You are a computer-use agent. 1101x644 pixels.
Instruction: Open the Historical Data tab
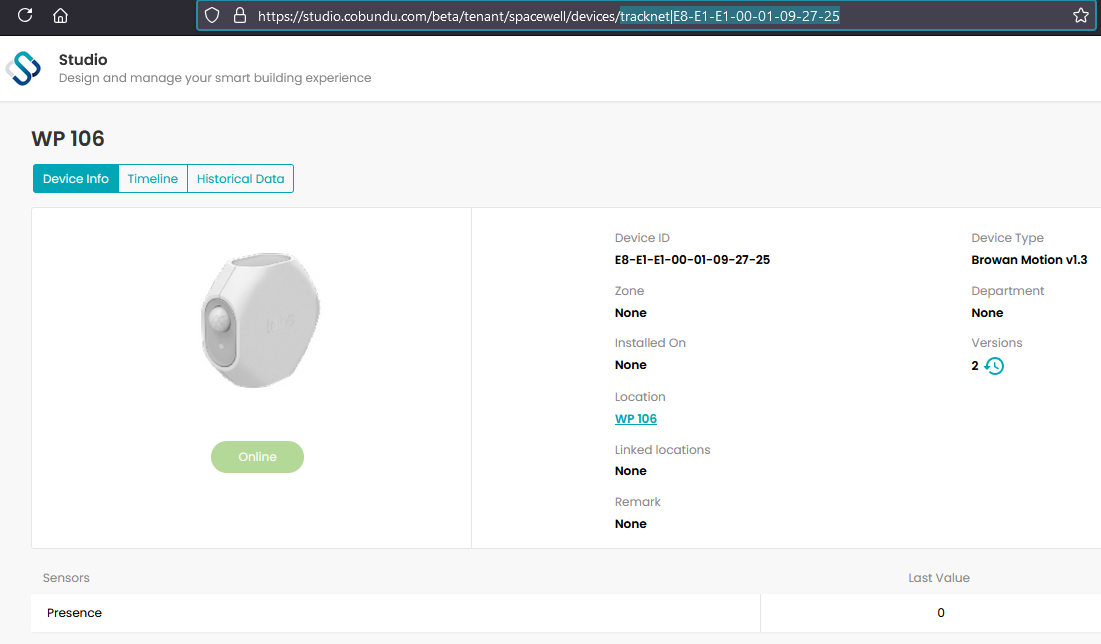(x=240, y=178)
